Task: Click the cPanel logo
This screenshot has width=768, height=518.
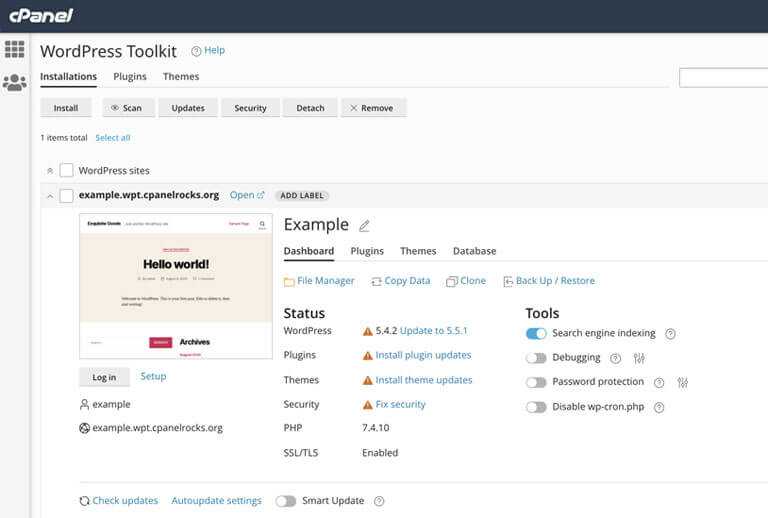Action: pyautogui.click(x=41, y=16)
